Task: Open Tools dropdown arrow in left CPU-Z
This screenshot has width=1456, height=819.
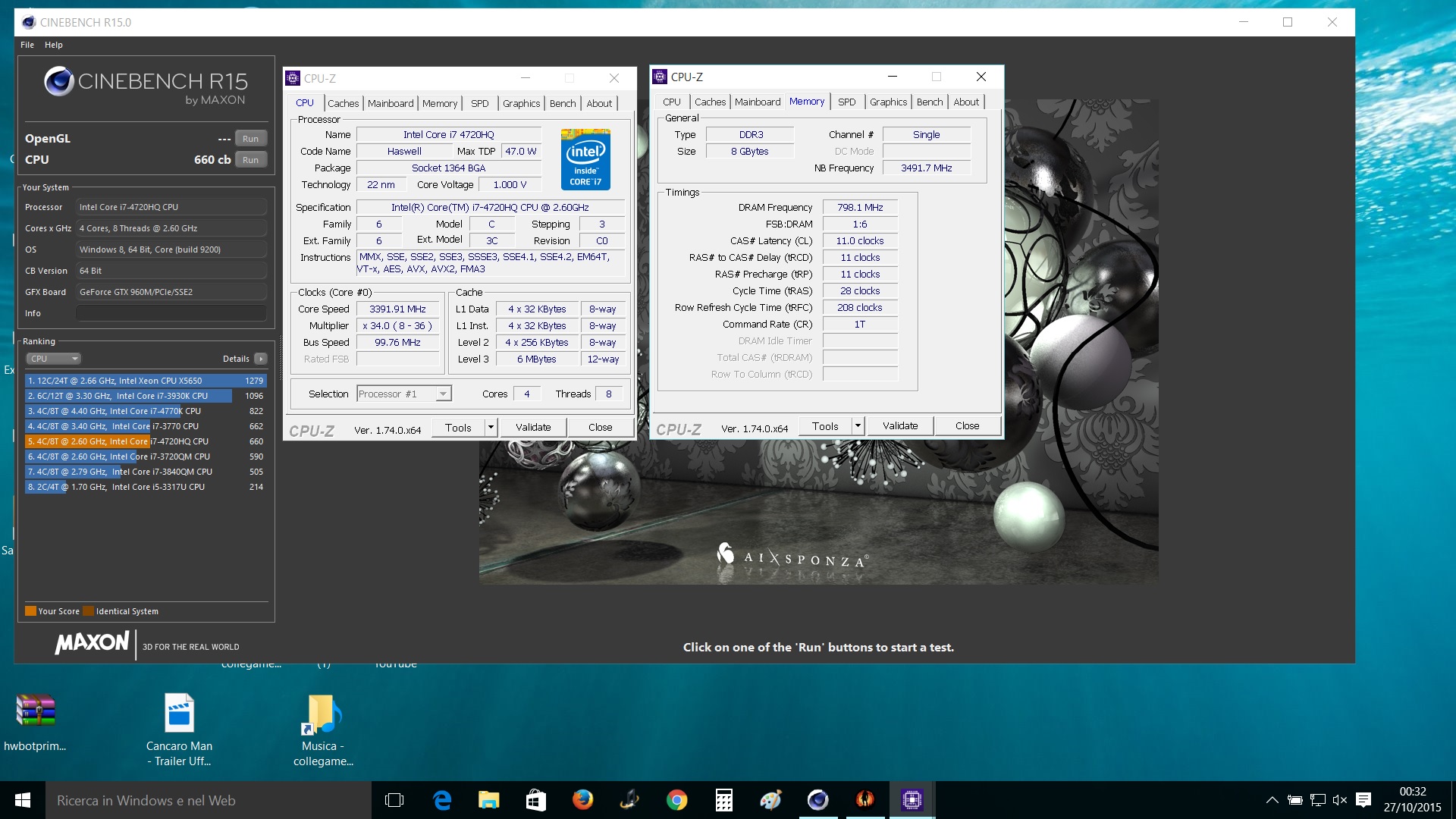Action: 491,428
